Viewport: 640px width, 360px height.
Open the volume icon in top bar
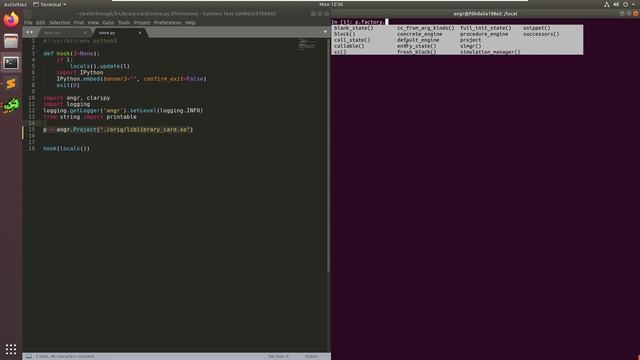click(x=616, y=4)
